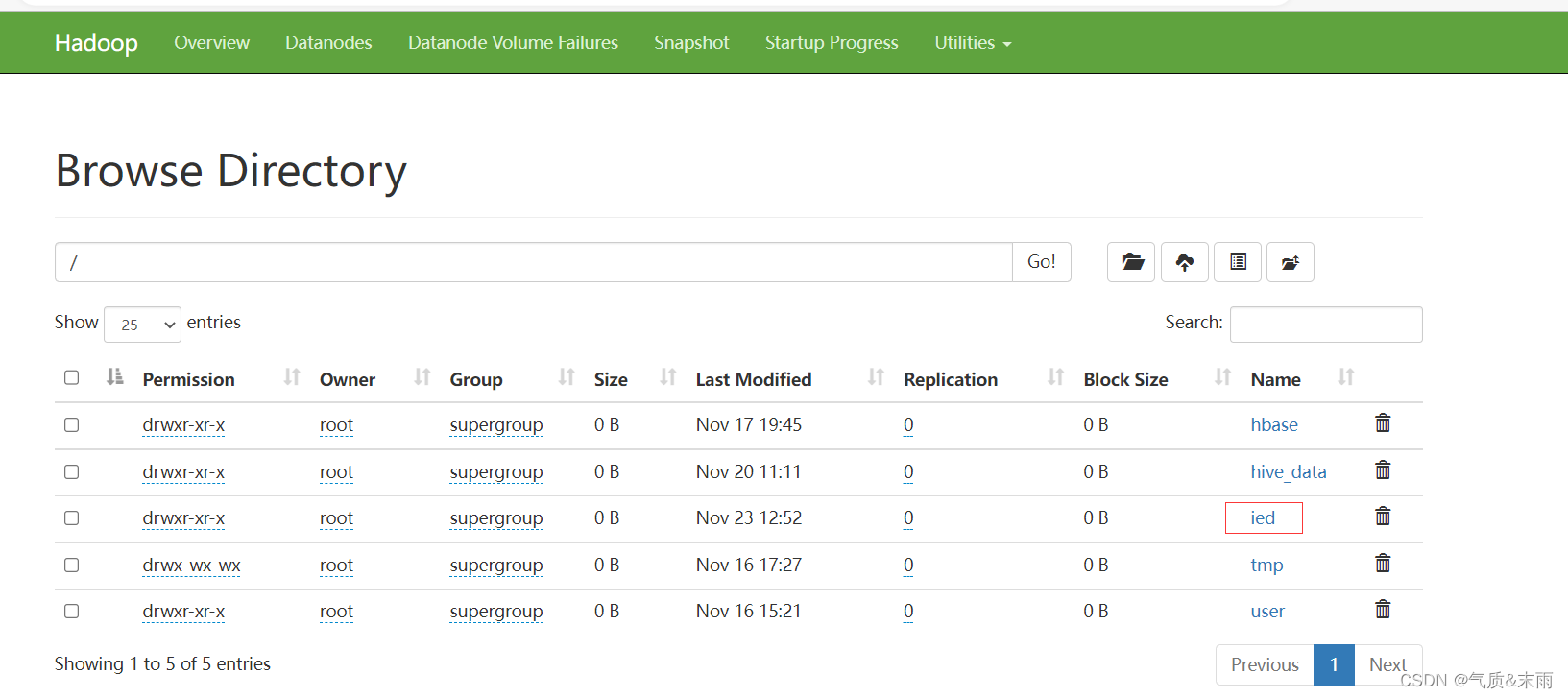1568x698 pixels.
Task: Delete the hive_data directory with trash icon
Action: click(x=1383, y=470)
